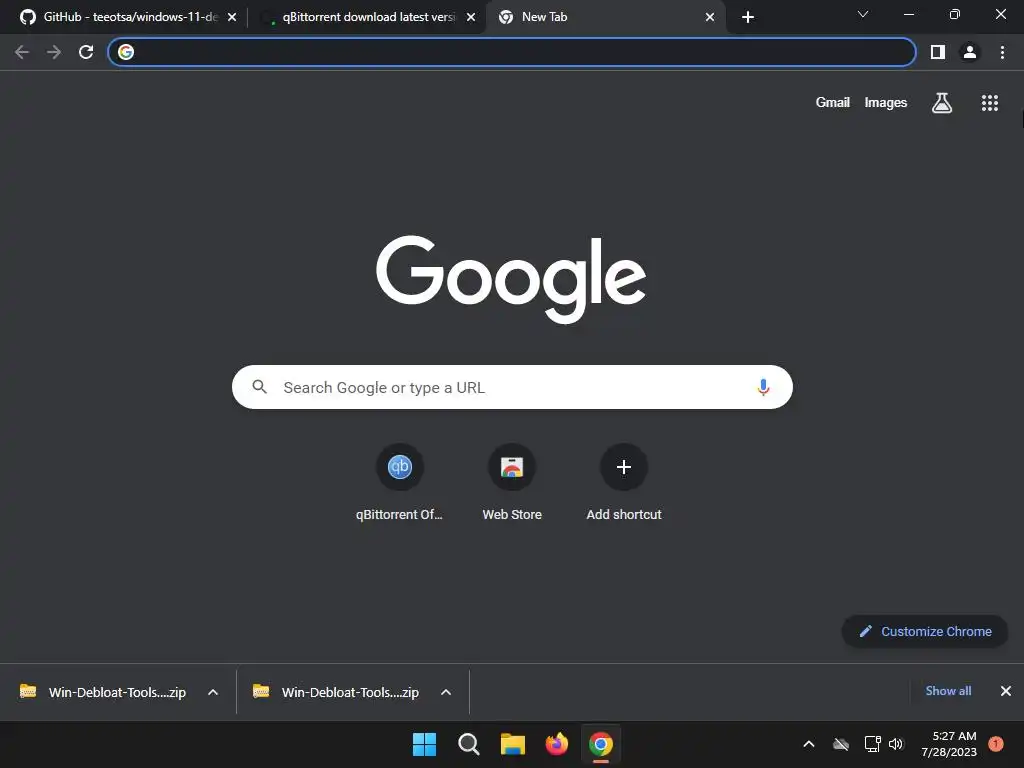Open File Explorer from taskbar
Image resolution: width=1024 pixels, height=768 pixels.
click(x=513, y=744)
